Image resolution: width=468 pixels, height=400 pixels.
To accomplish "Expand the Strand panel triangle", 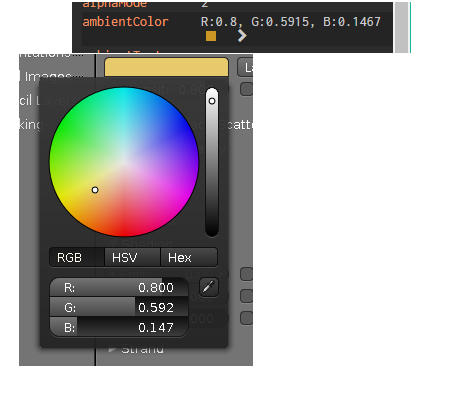I will pos(112,349).
